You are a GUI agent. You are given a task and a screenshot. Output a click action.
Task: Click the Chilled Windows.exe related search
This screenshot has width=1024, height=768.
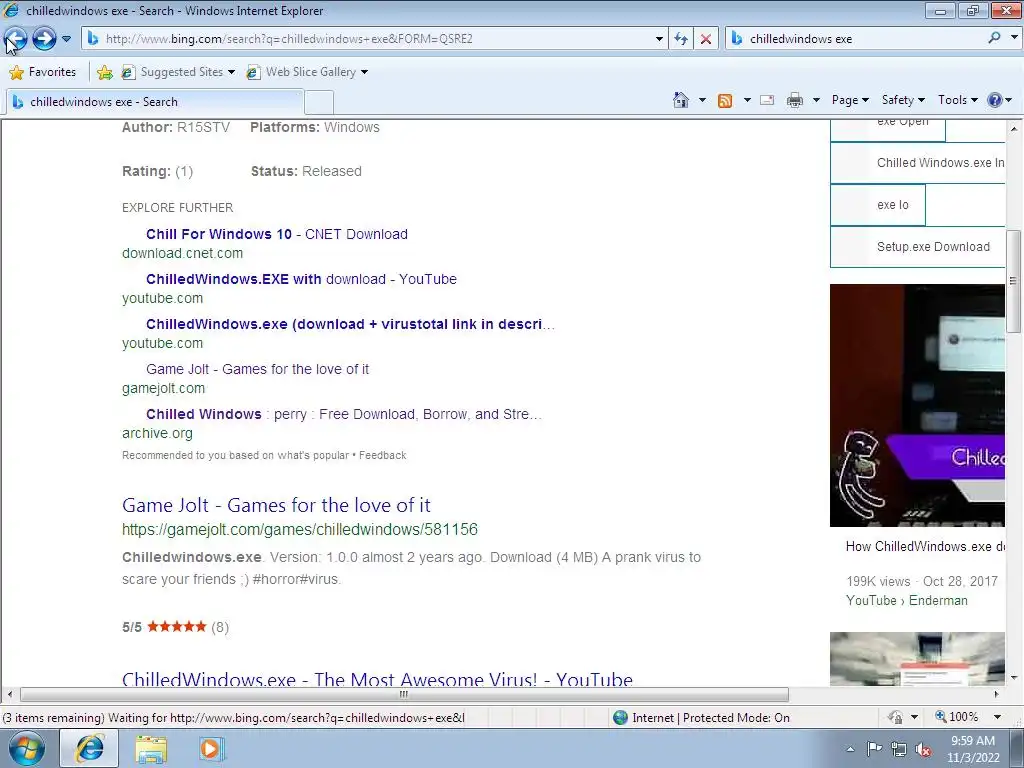[x=918, y=163]
